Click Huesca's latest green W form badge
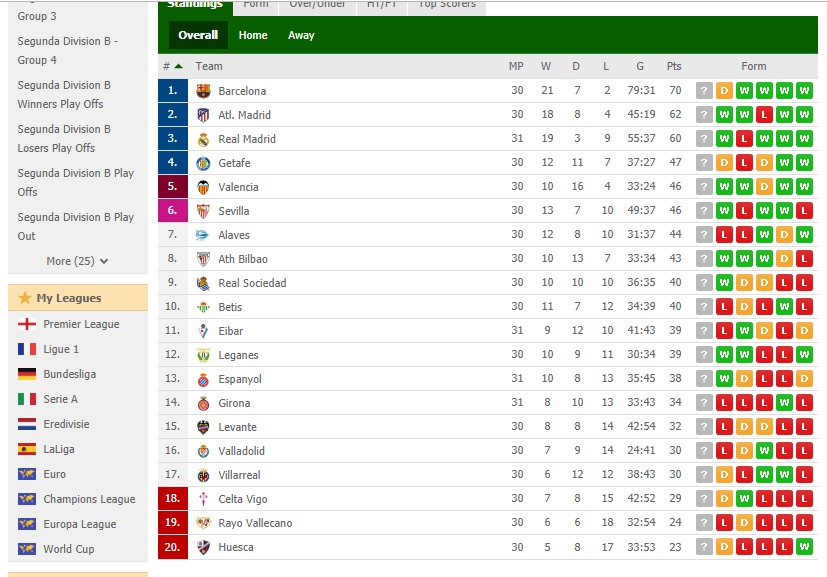The width and height of the screenshot is (827, 577). point(804,547)
